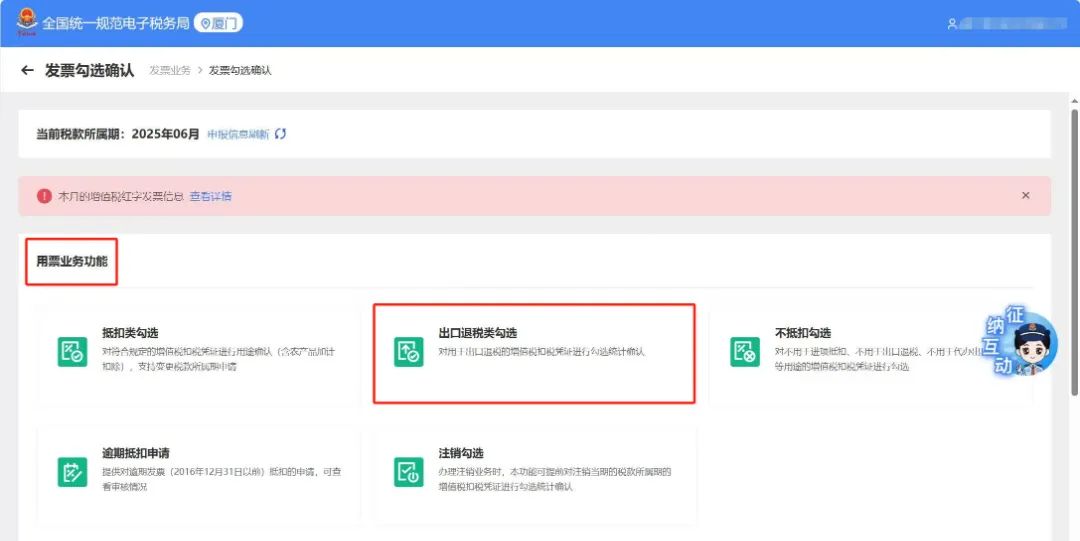The width and height of the screenshot is (1080, 541).
Task: Click the 逾期抵扣申请 description text
Action: [x=222, y=480]
